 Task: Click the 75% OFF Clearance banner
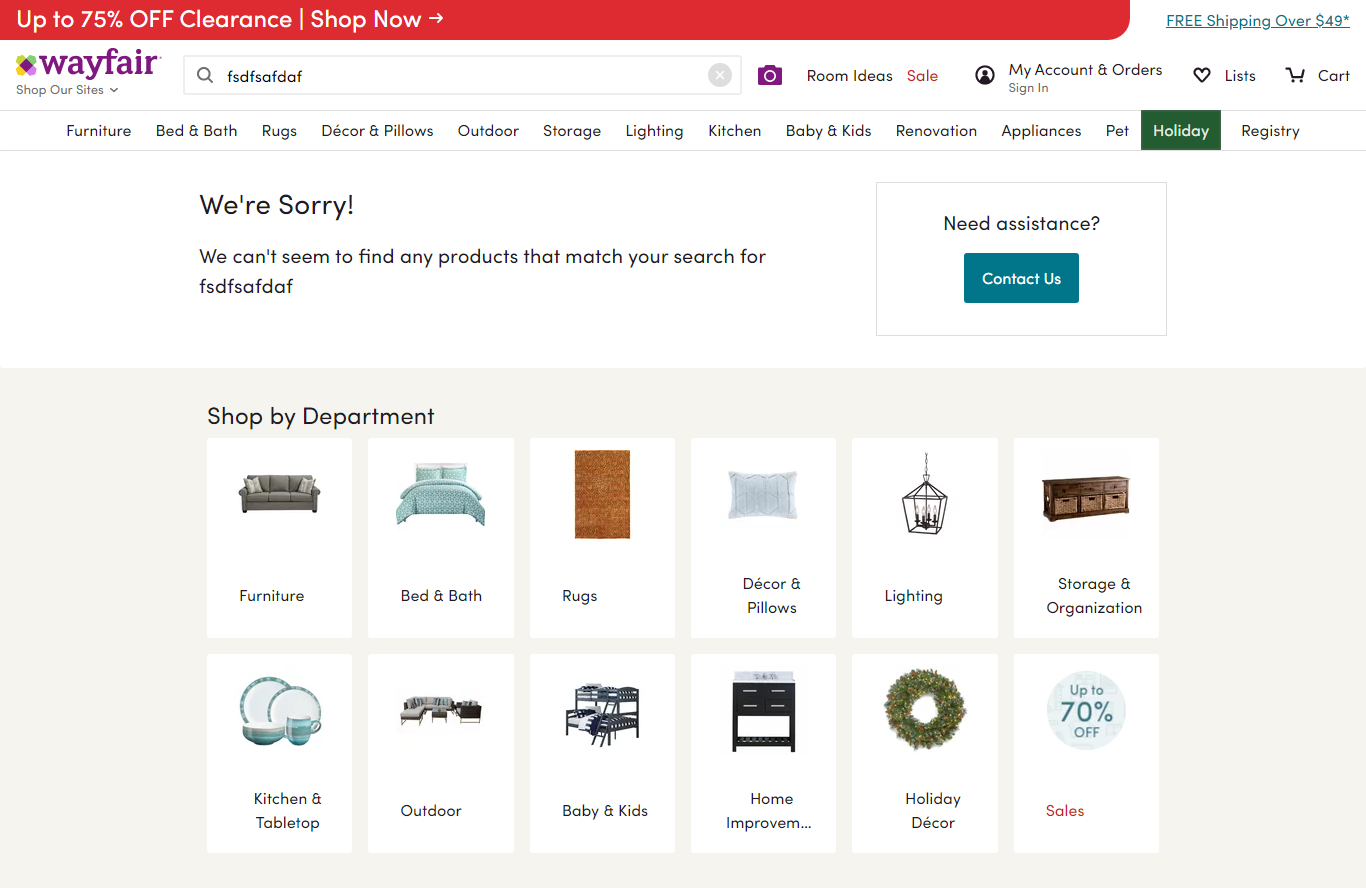tap(230, 20)
